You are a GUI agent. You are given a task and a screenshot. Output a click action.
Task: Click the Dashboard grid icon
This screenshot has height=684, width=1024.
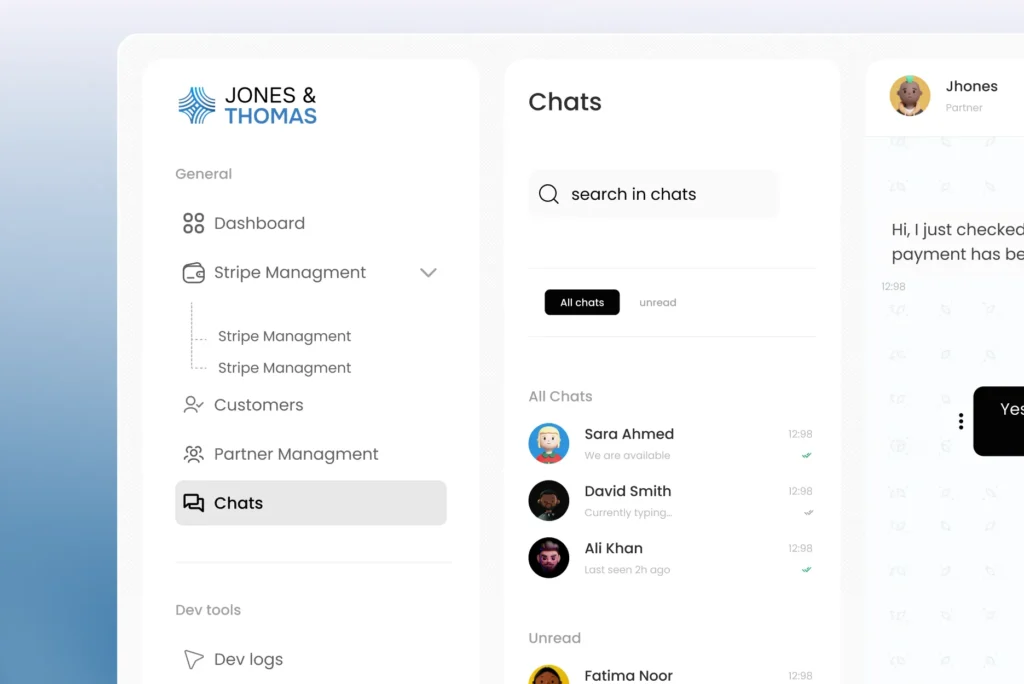(193, 223)
